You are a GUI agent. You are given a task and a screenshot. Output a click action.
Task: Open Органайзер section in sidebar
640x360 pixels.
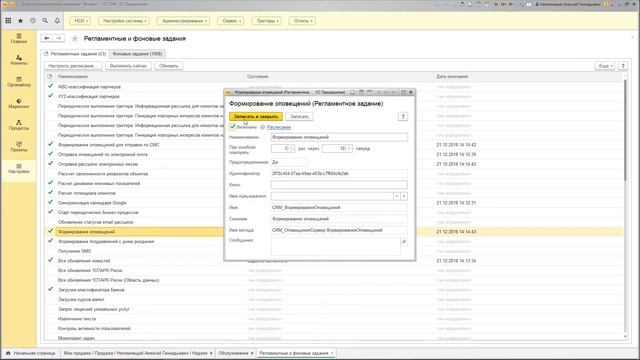point(19,82)
